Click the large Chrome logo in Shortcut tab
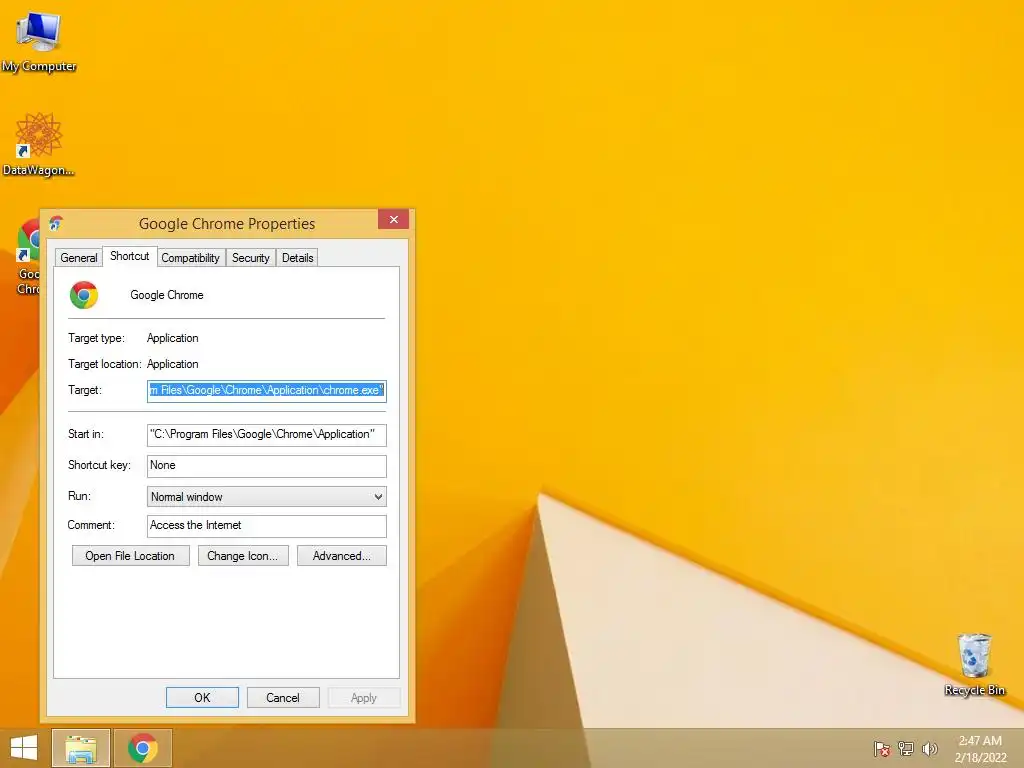The width and height of the screenshot is (1024, 768). [84, 295]
